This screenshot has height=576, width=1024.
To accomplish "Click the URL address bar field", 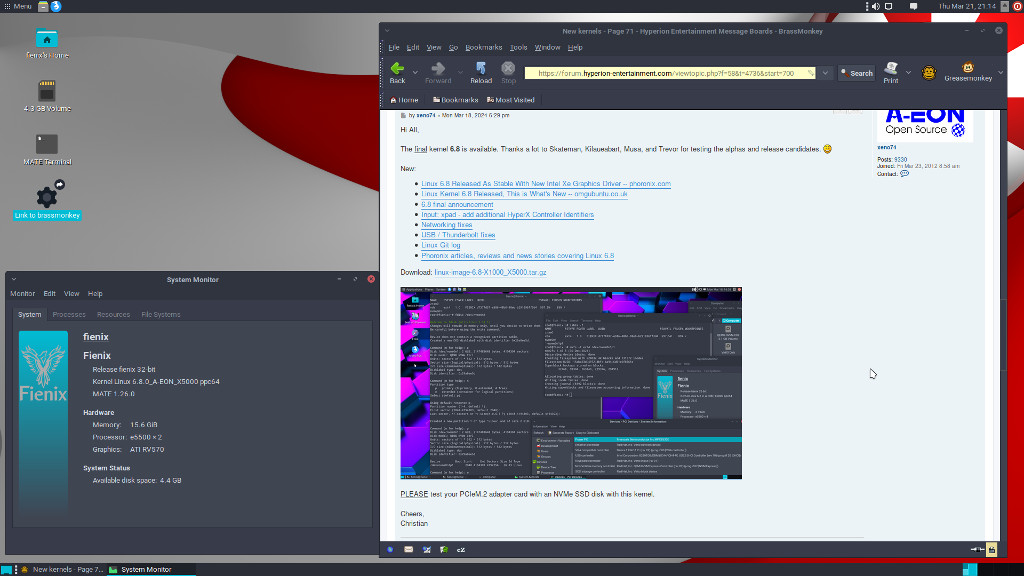I will point(670,73).
